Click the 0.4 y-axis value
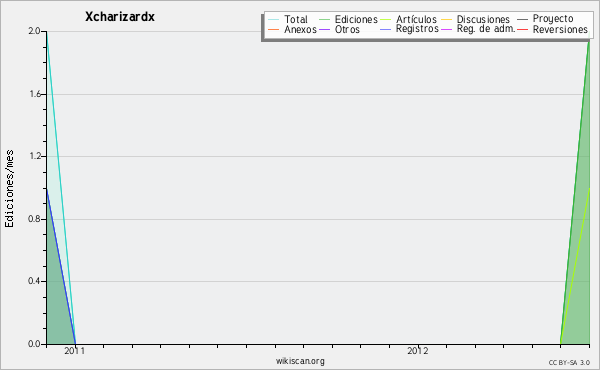 34,281
